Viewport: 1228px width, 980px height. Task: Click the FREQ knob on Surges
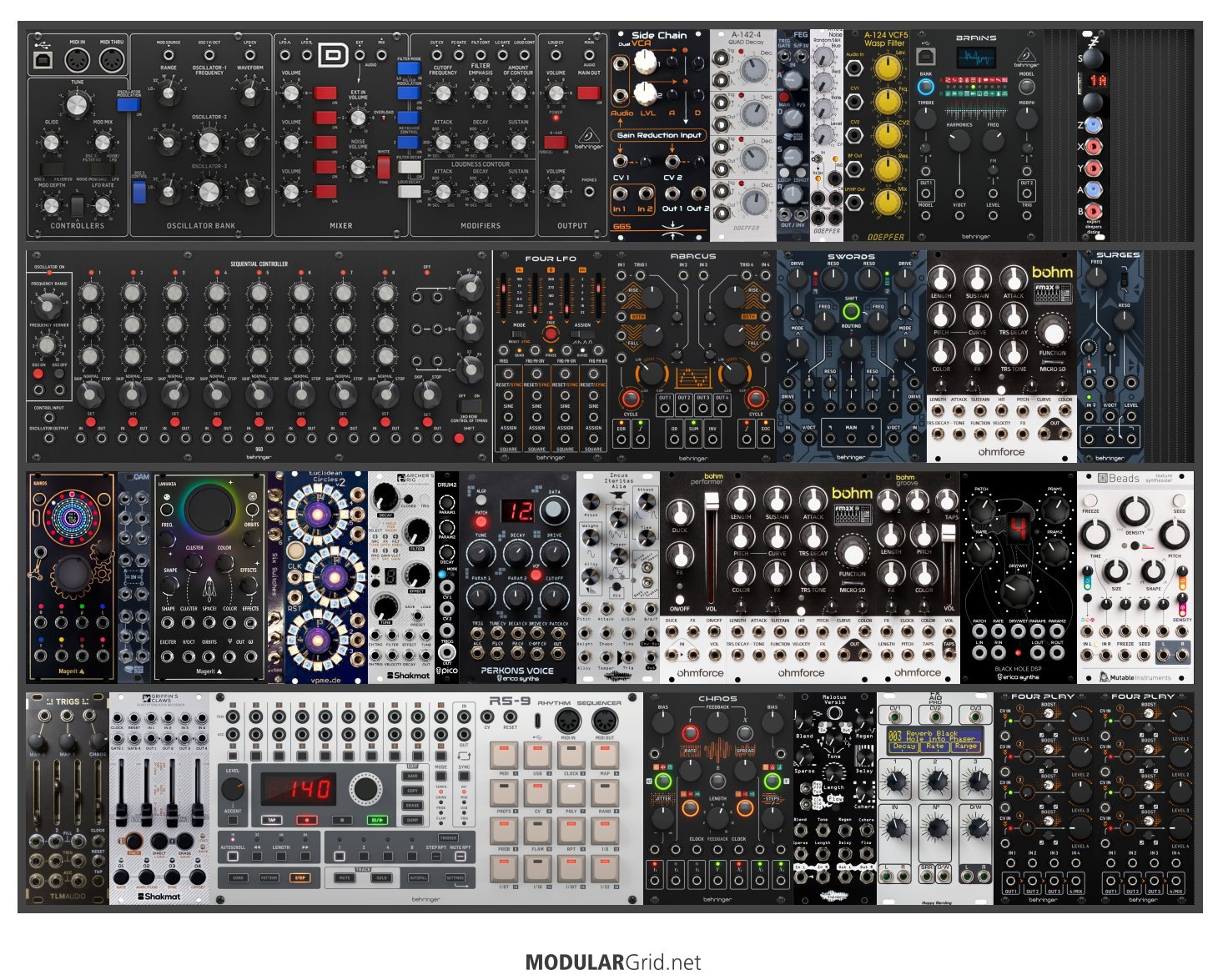1097,279
